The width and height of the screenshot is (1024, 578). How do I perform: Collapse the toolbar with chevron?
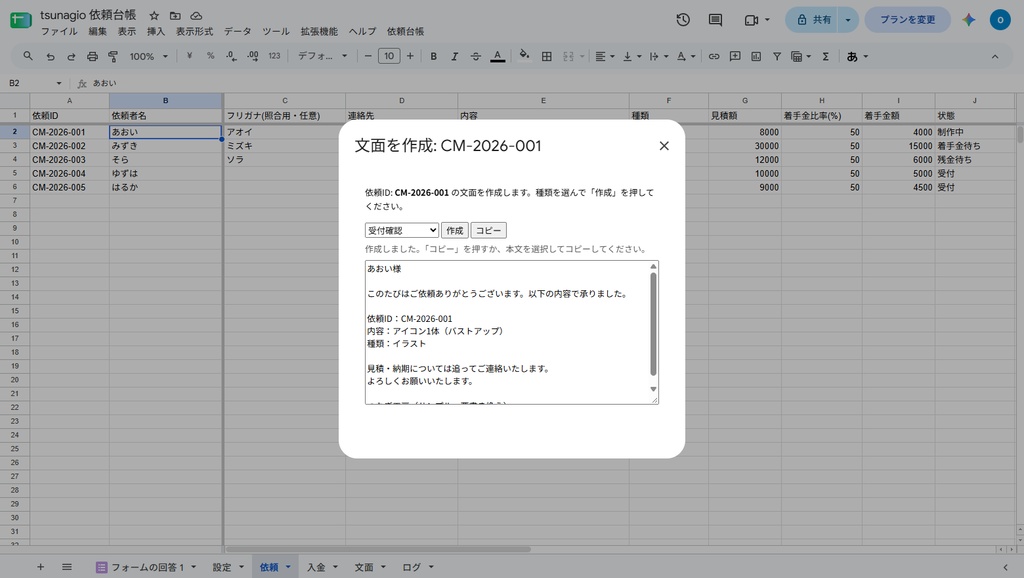[x=995, y=57]
